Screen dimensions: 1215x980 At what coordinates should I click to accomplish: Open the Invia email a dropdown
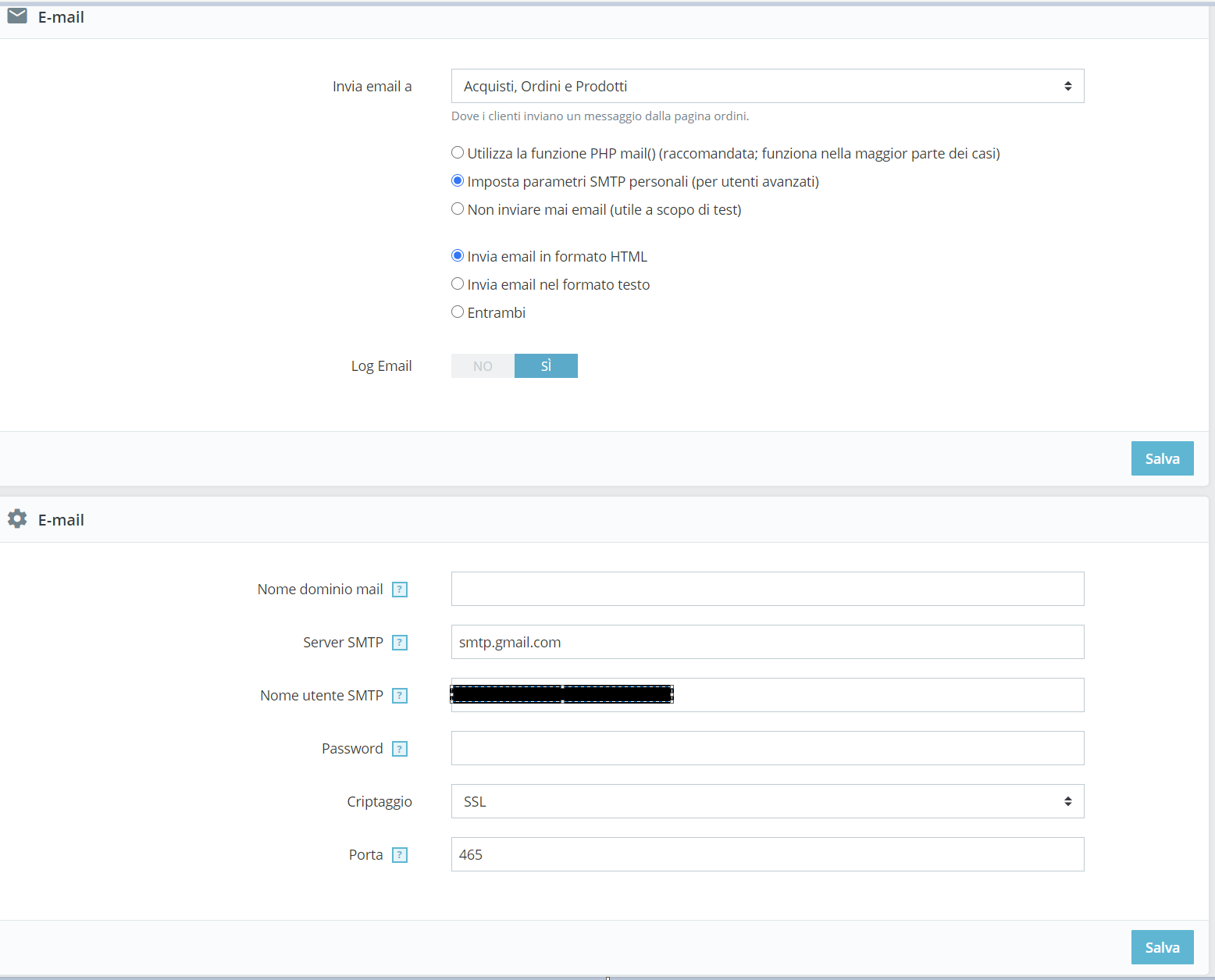(768, 86)
